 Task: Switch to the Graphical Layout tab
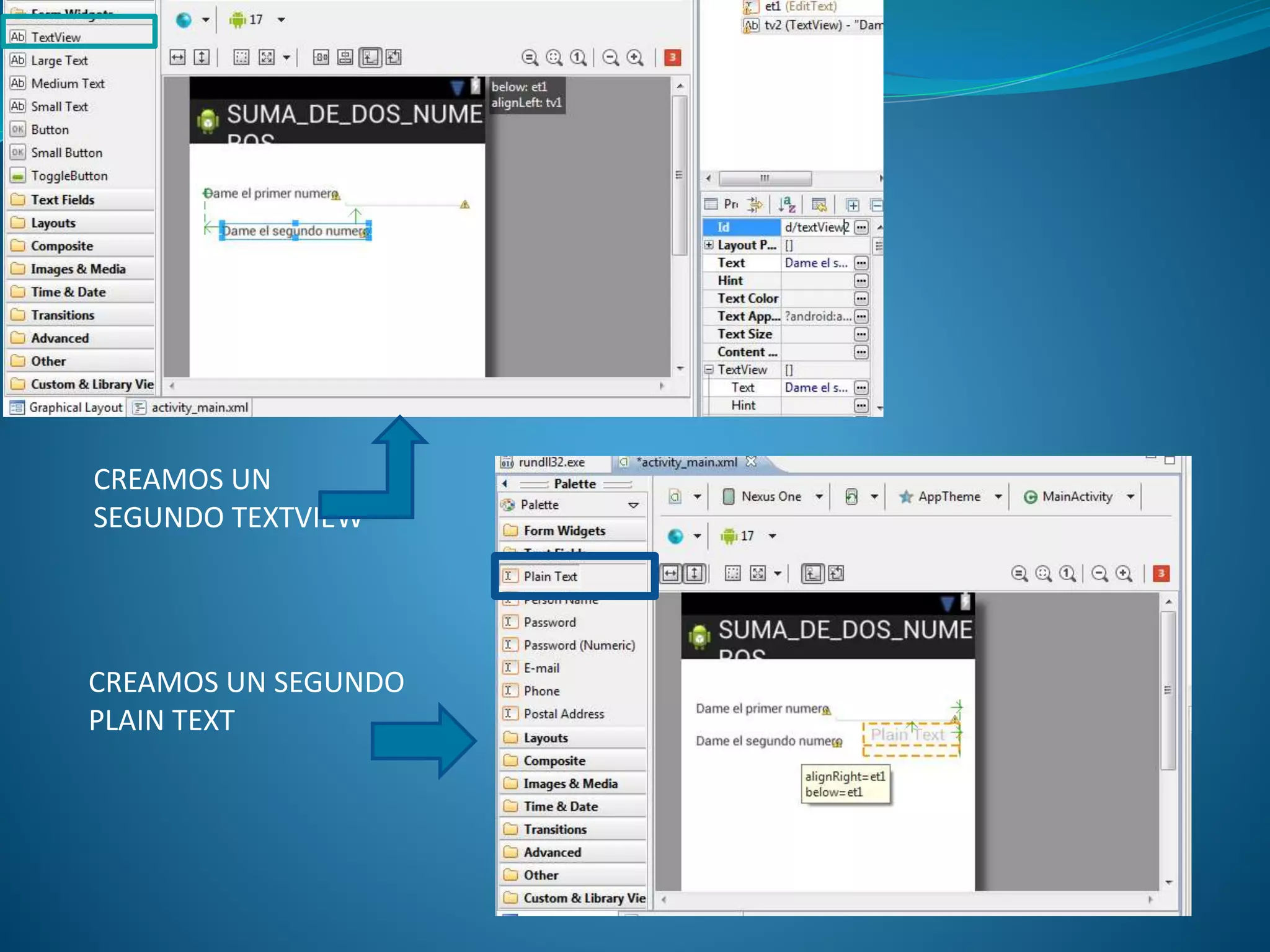pyautogui.click(x=67, y=408)
